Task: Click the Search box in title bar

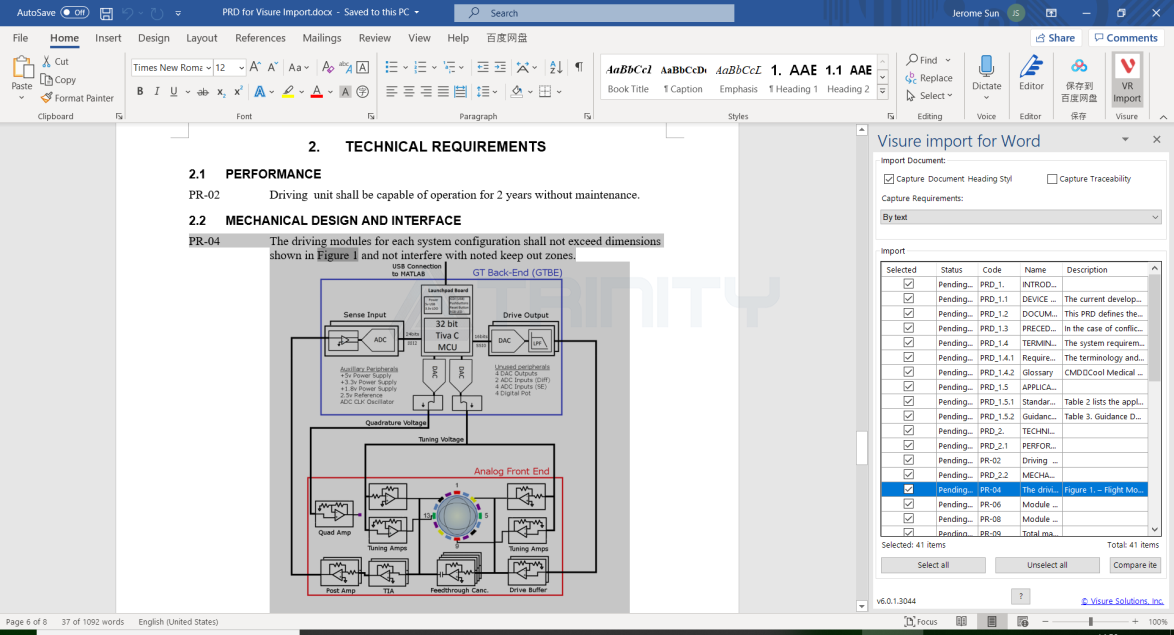Action: (594, 13)
